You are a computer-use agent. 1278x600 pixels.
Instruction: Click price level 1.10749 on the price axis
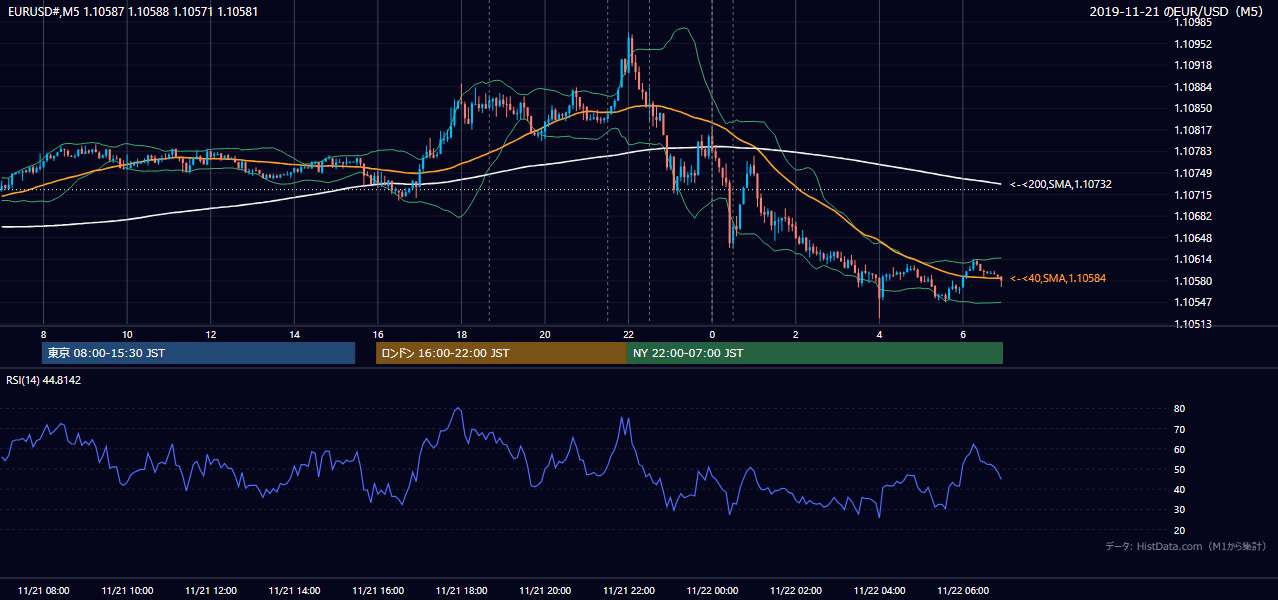[1192, 173]
